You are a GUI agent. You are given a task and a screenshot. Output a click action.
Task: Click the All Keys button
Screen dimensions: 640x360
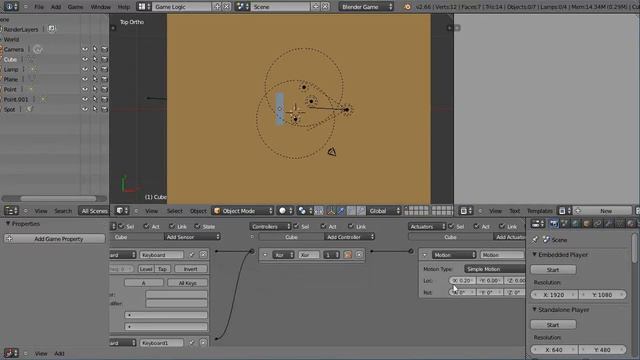(188, 282)
